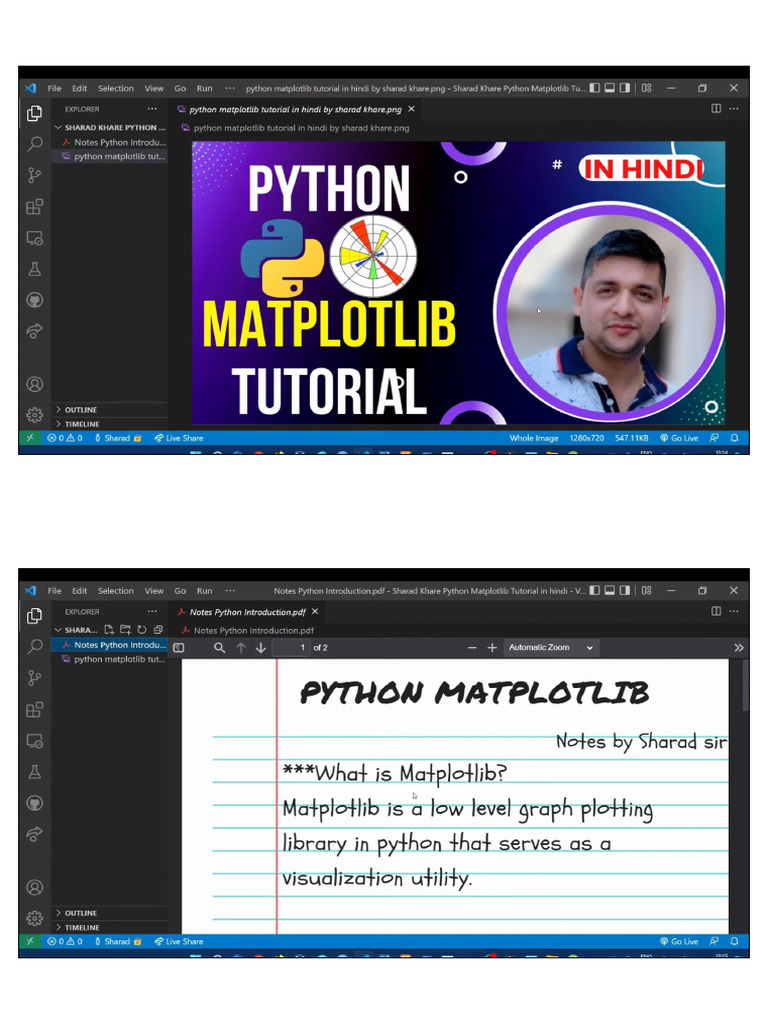768x1024 pixels.
Task: Collapse all folders icon in PDF window explorer
Action: coord(158,630)
